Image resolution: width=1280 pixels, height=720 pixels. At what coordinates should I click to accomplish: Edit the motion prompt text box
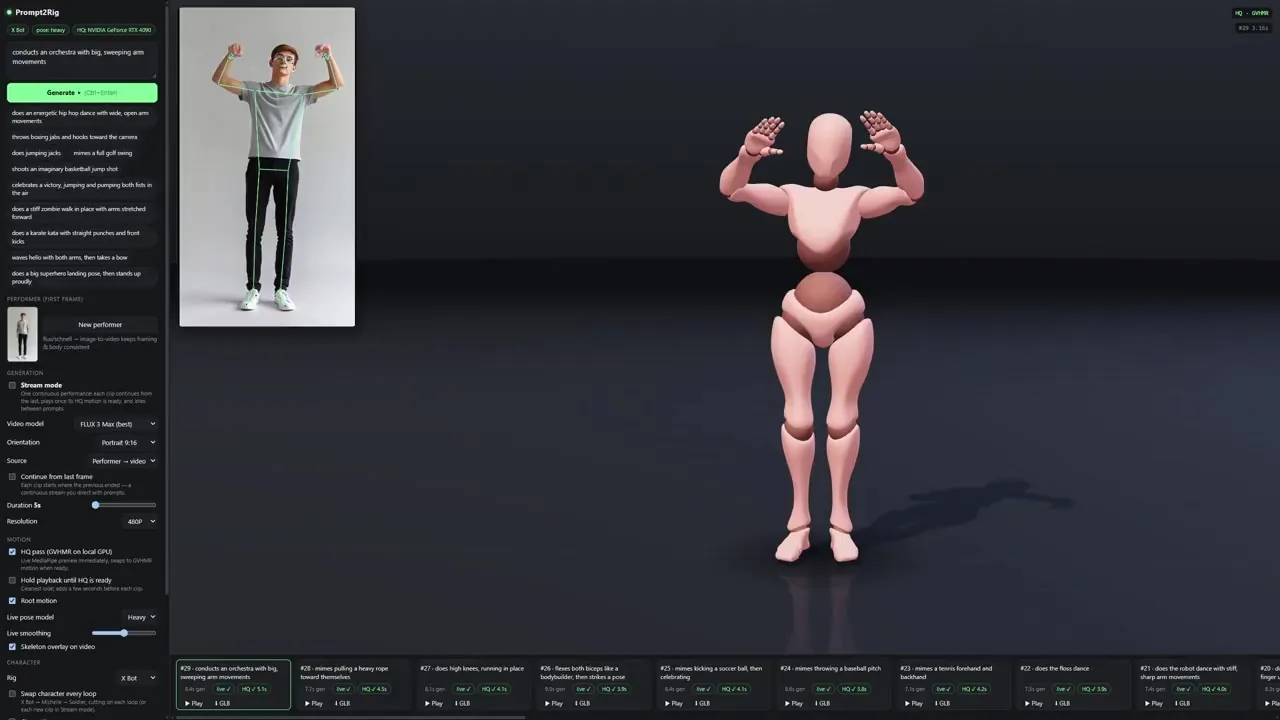82,60
